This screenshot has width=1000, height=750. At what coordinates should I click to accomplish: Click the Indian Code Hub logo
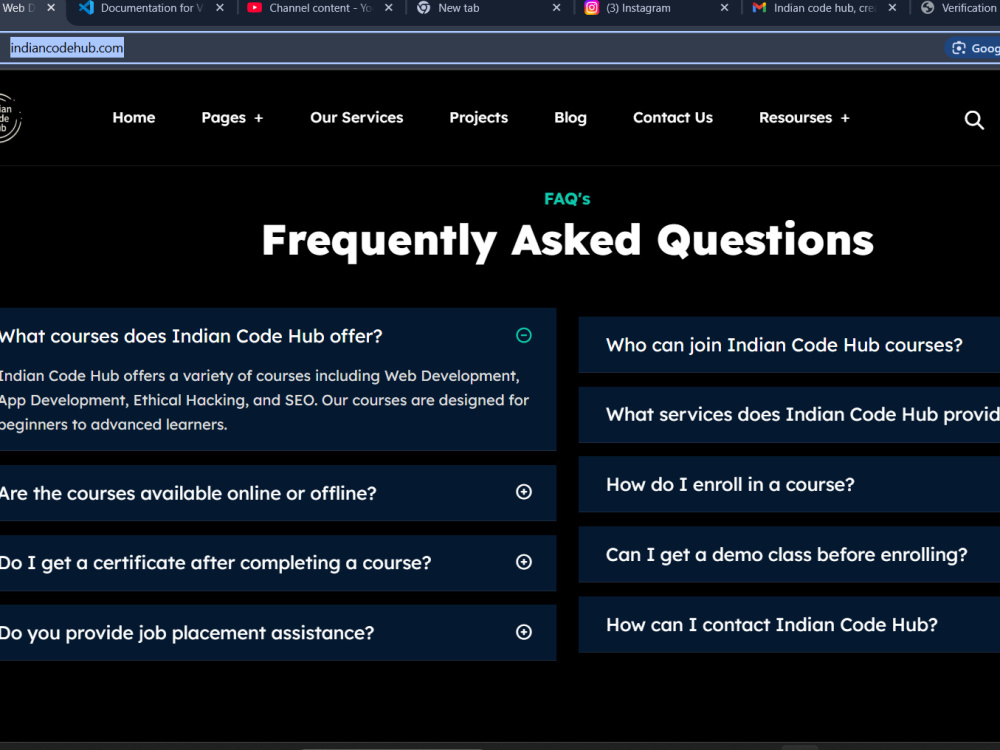click(9, 118)
